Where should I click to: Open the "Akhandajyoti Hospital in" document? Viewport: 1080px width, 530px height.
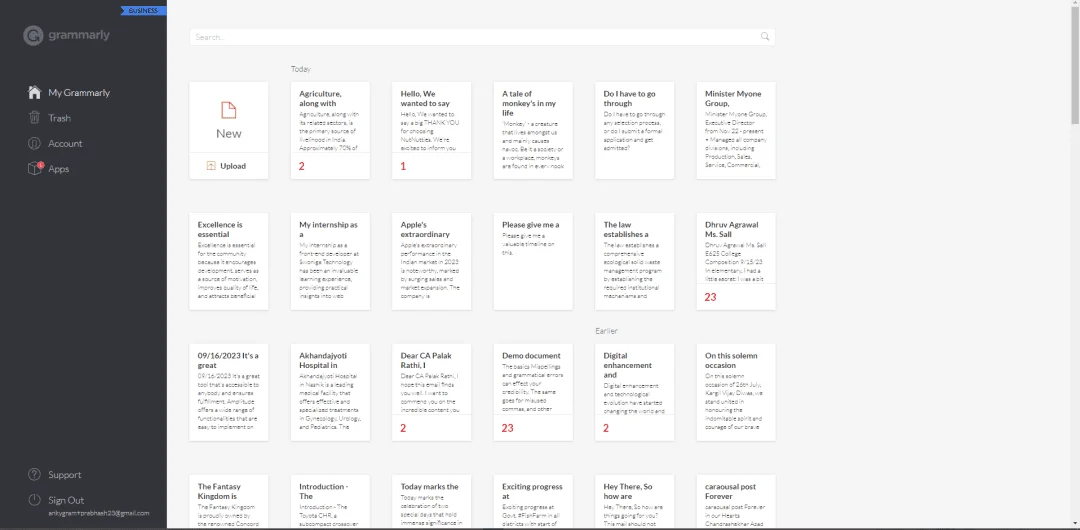point(330,392)
